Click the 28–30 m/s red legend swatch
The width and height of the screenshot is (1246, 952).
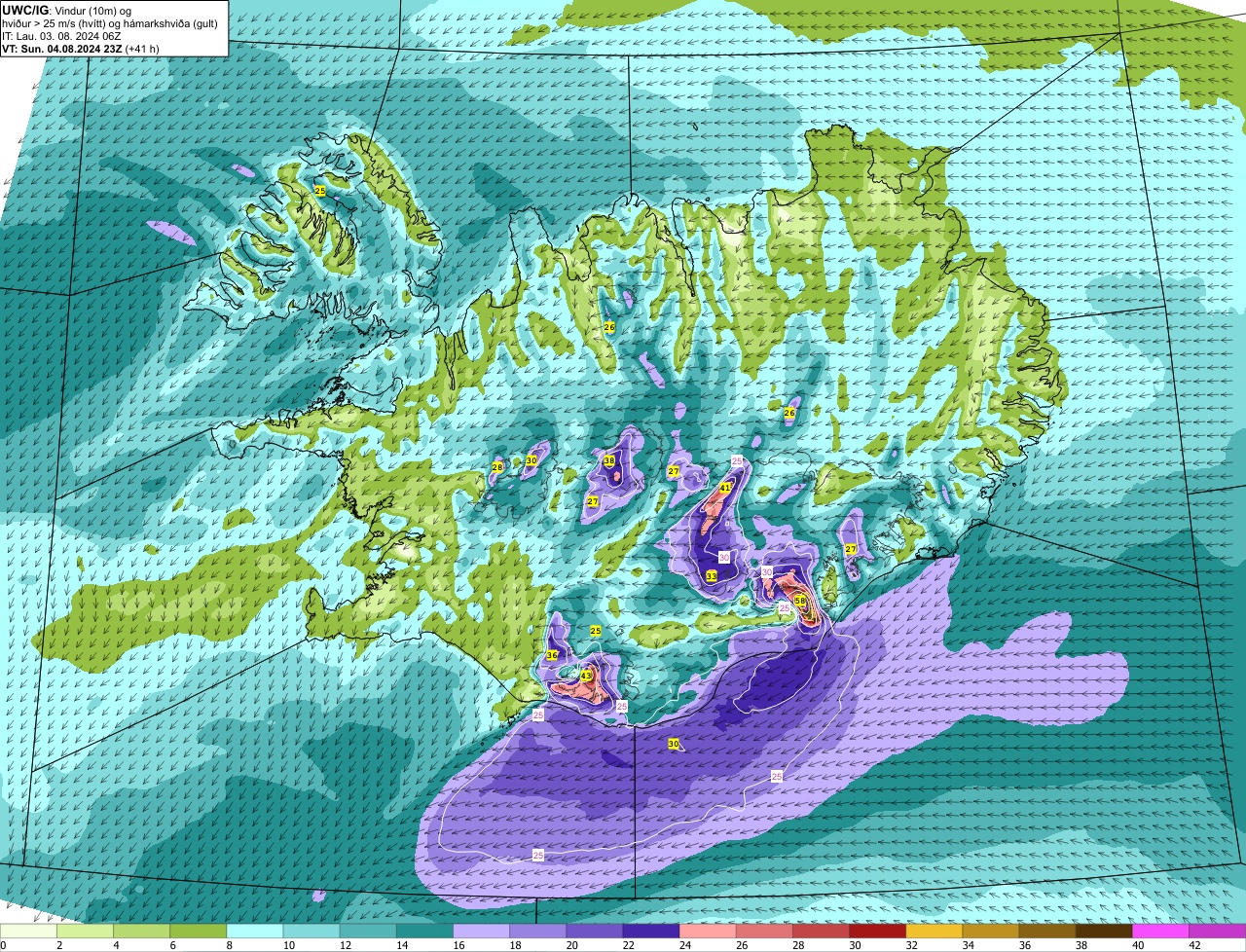pos(821,931)
